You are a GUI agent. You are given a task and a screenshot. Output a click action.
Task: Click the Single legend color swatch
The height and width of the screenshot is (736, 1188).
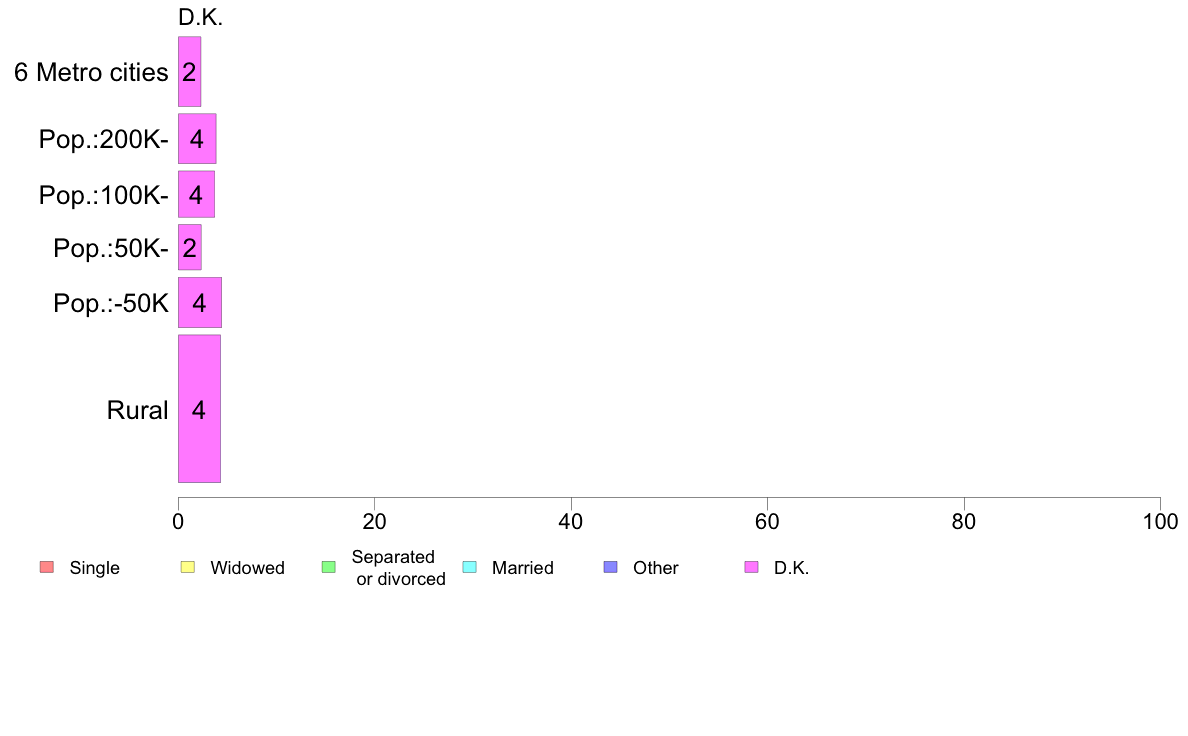click(46, 568)
